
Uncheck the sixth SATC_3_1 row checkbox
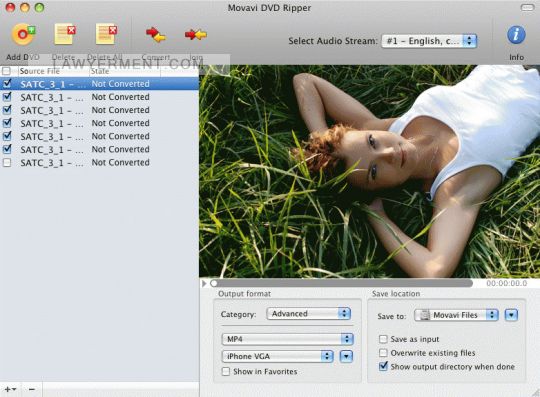pyautogui.click(x=7, y=149)
